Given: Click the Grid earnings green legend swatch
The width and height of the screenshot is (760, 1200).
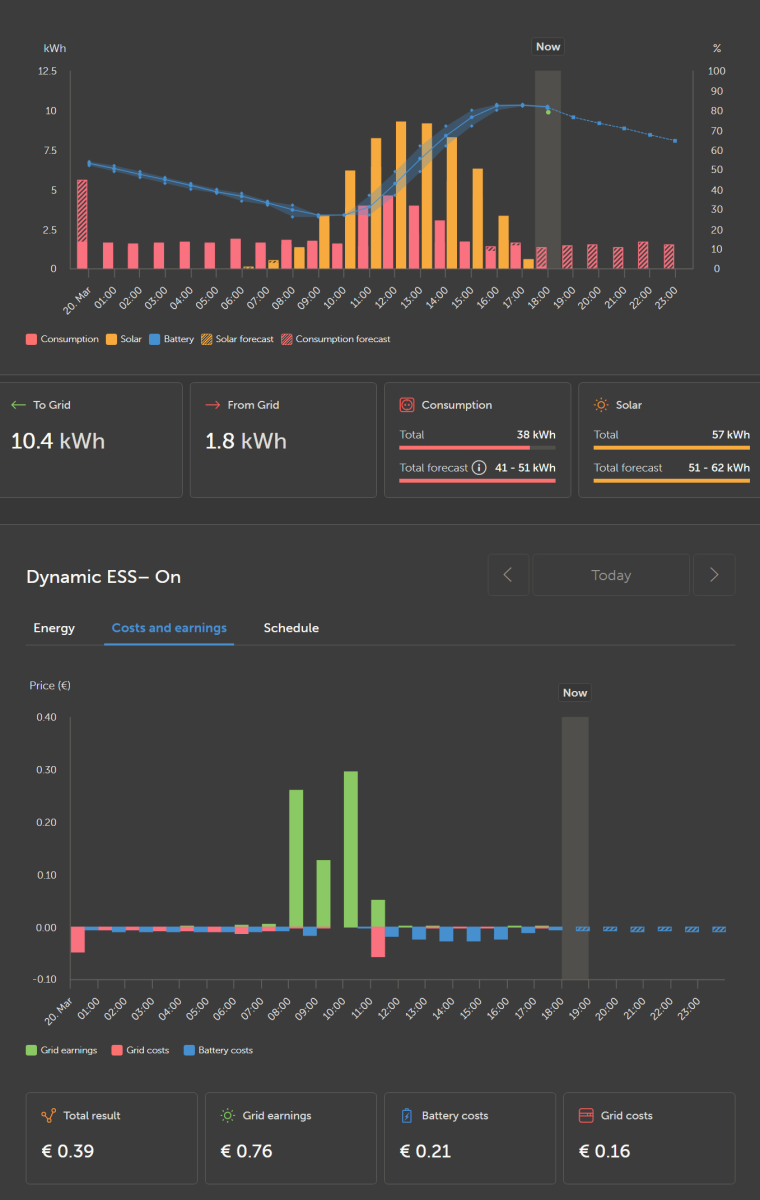Looking at the screenshot, I should point(31,1050).
